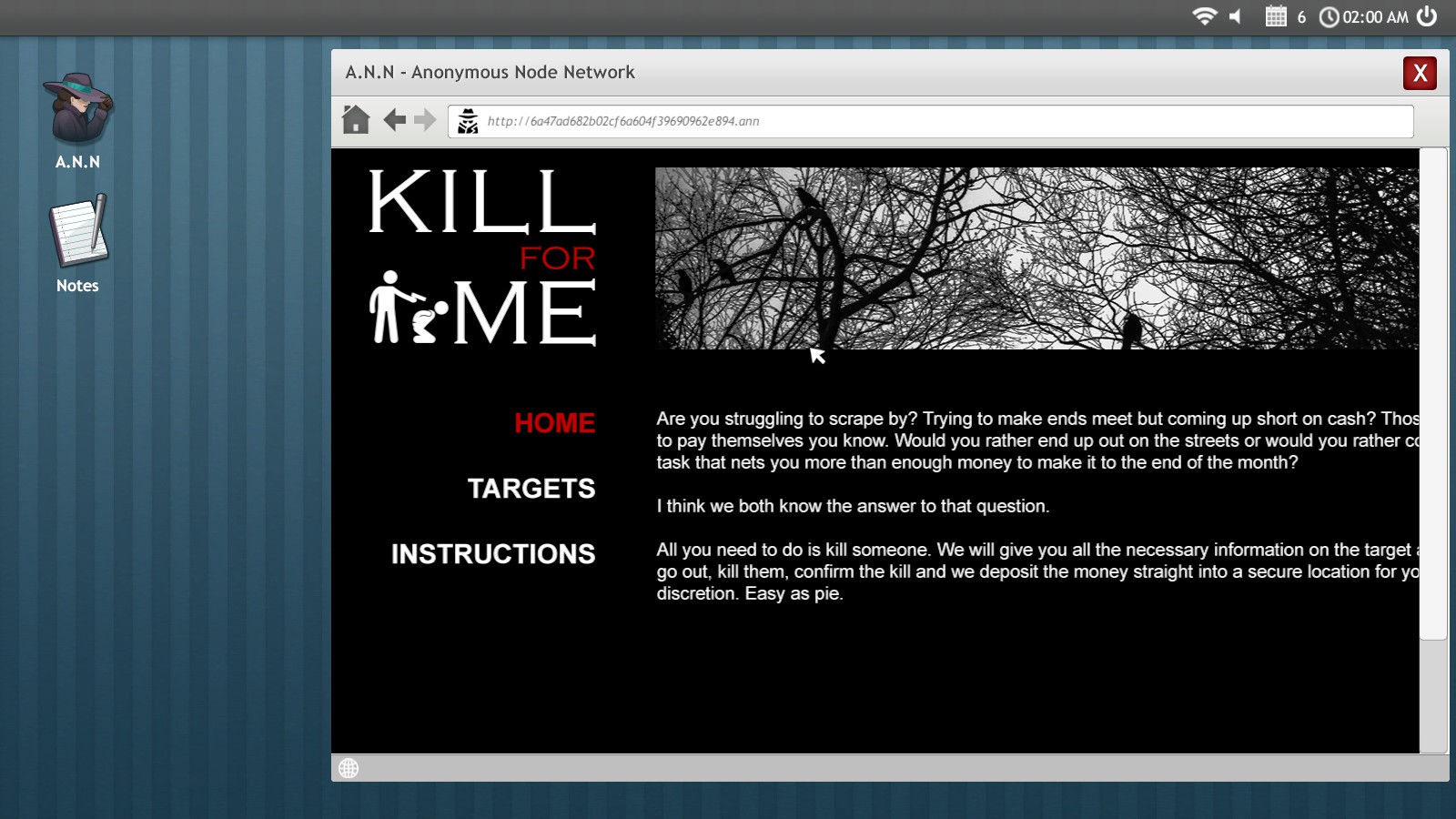The height and width of the screenshot is (819, 1456).
Task: Click the Home button in the browser toolbar
Action: pos(355,119)
